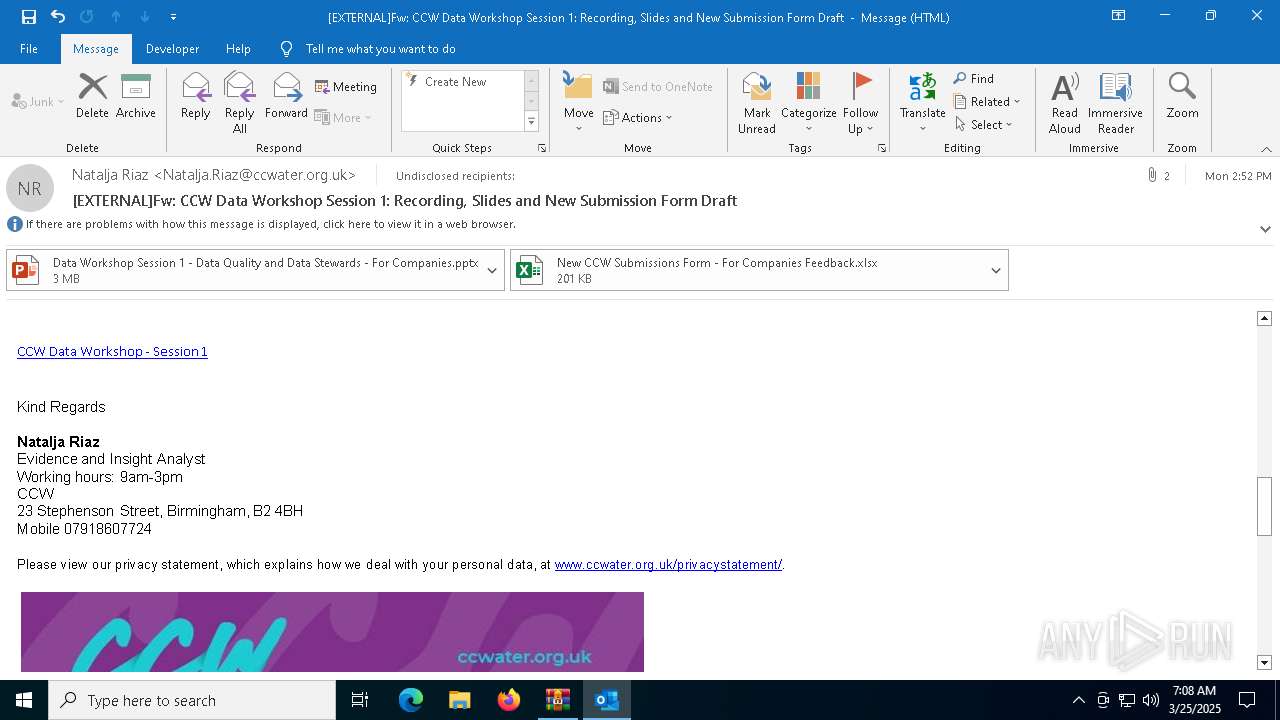Open Immersive Reader
Screen dimensions: 1280x720
coord(1115,103)
